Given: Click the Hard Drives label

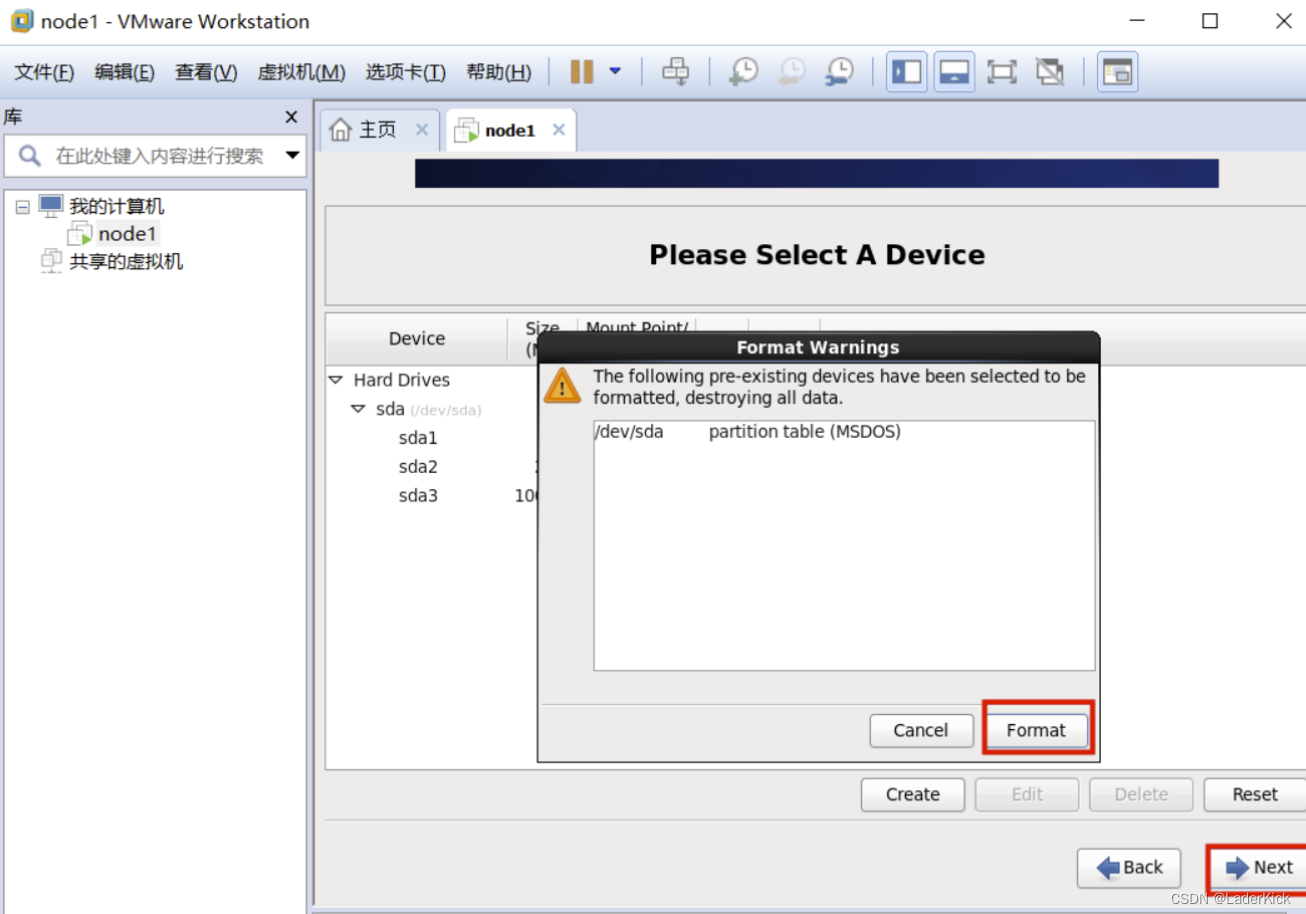Looking at the screenshot, I should click(x=401, y=380).
